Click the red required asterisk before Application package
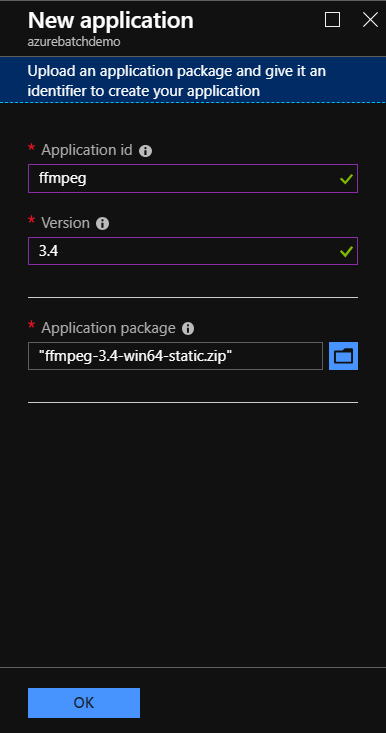 (x=31, y=325)
